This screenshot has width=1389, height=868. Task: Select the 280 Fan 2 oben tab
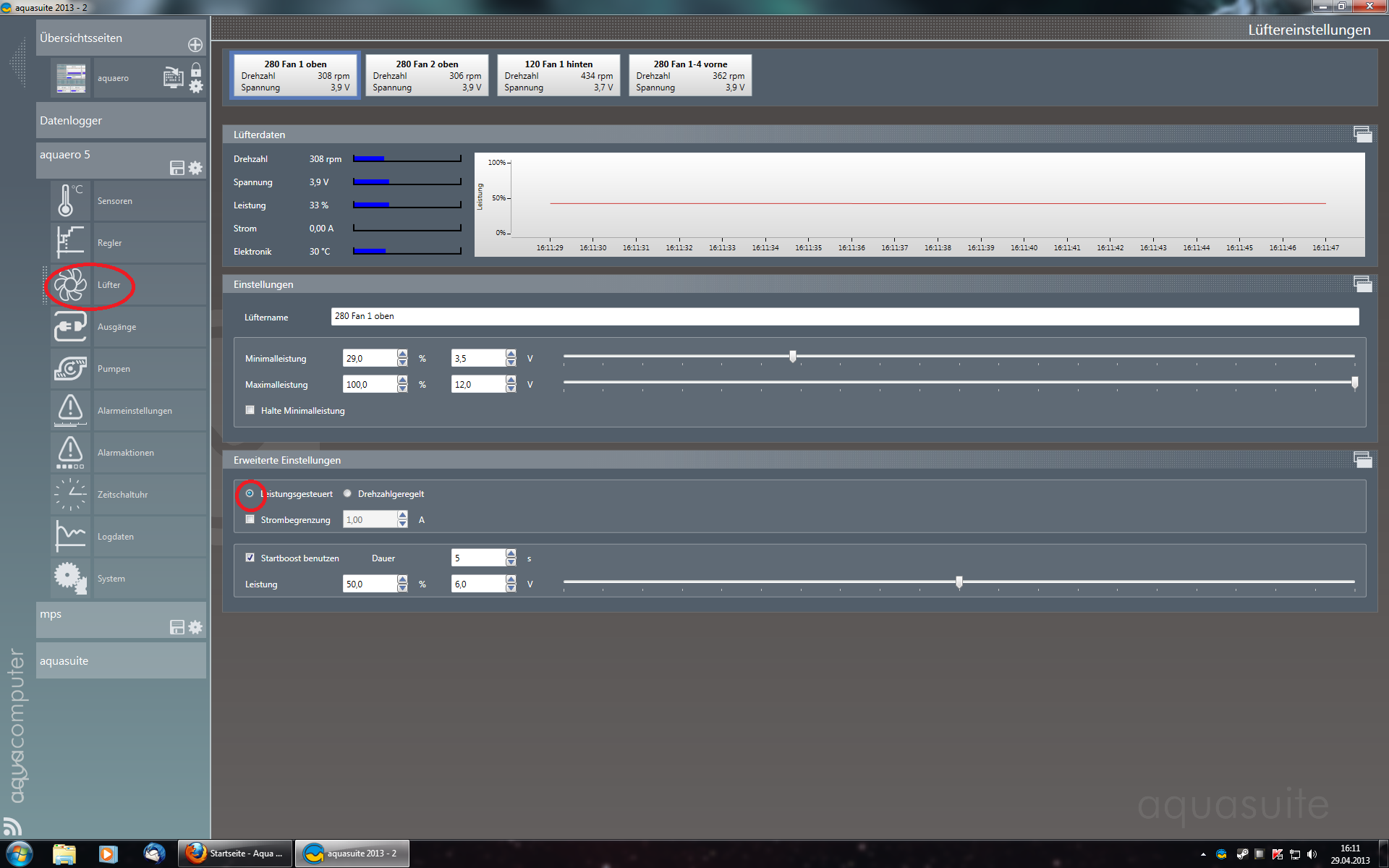click(x=427, y=75)
